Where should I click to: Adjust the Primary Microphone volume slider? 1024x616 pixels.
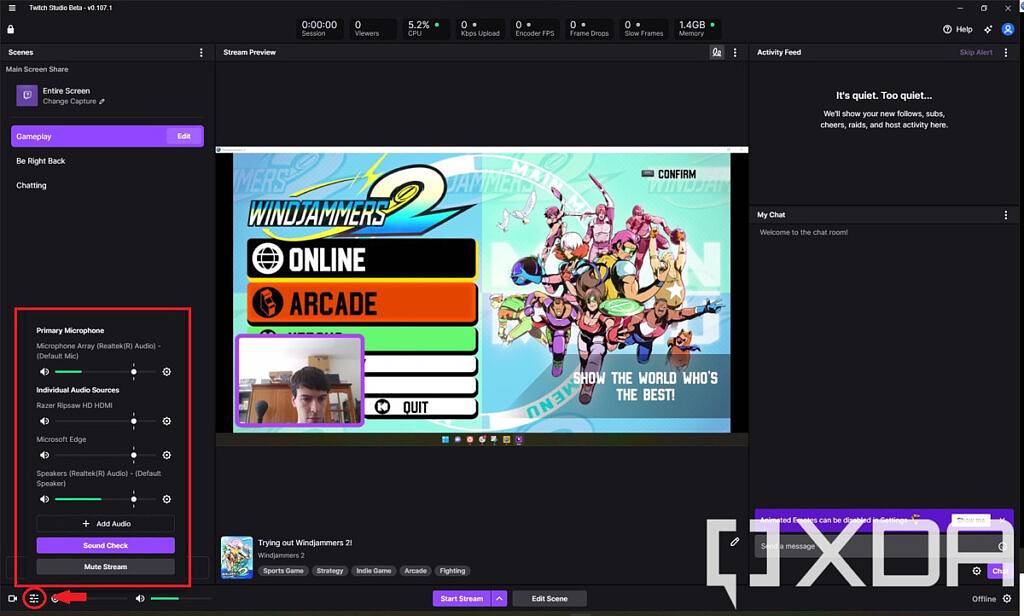[133, 371]
